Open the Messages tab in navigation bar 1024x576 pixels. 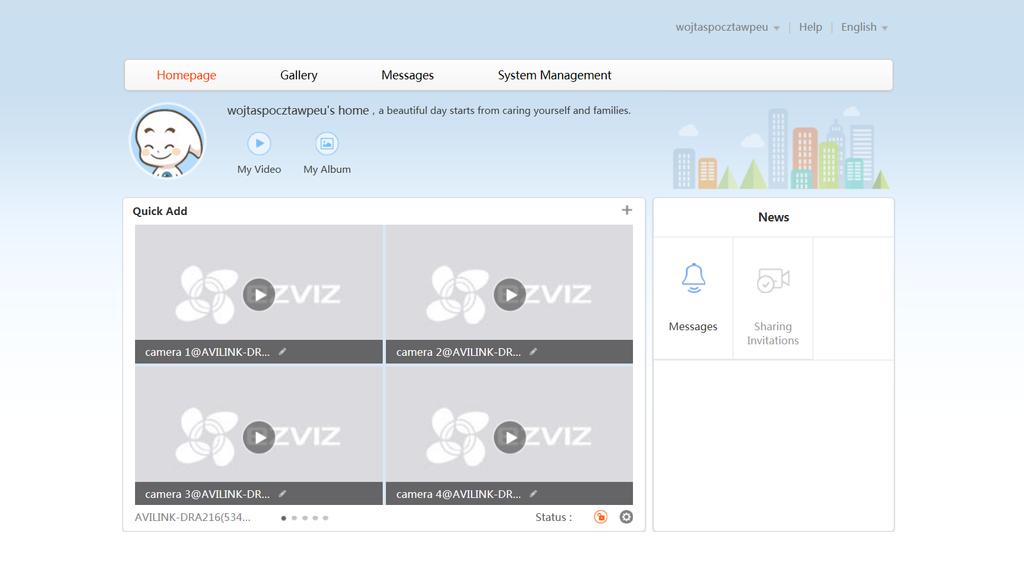[408, 75]
